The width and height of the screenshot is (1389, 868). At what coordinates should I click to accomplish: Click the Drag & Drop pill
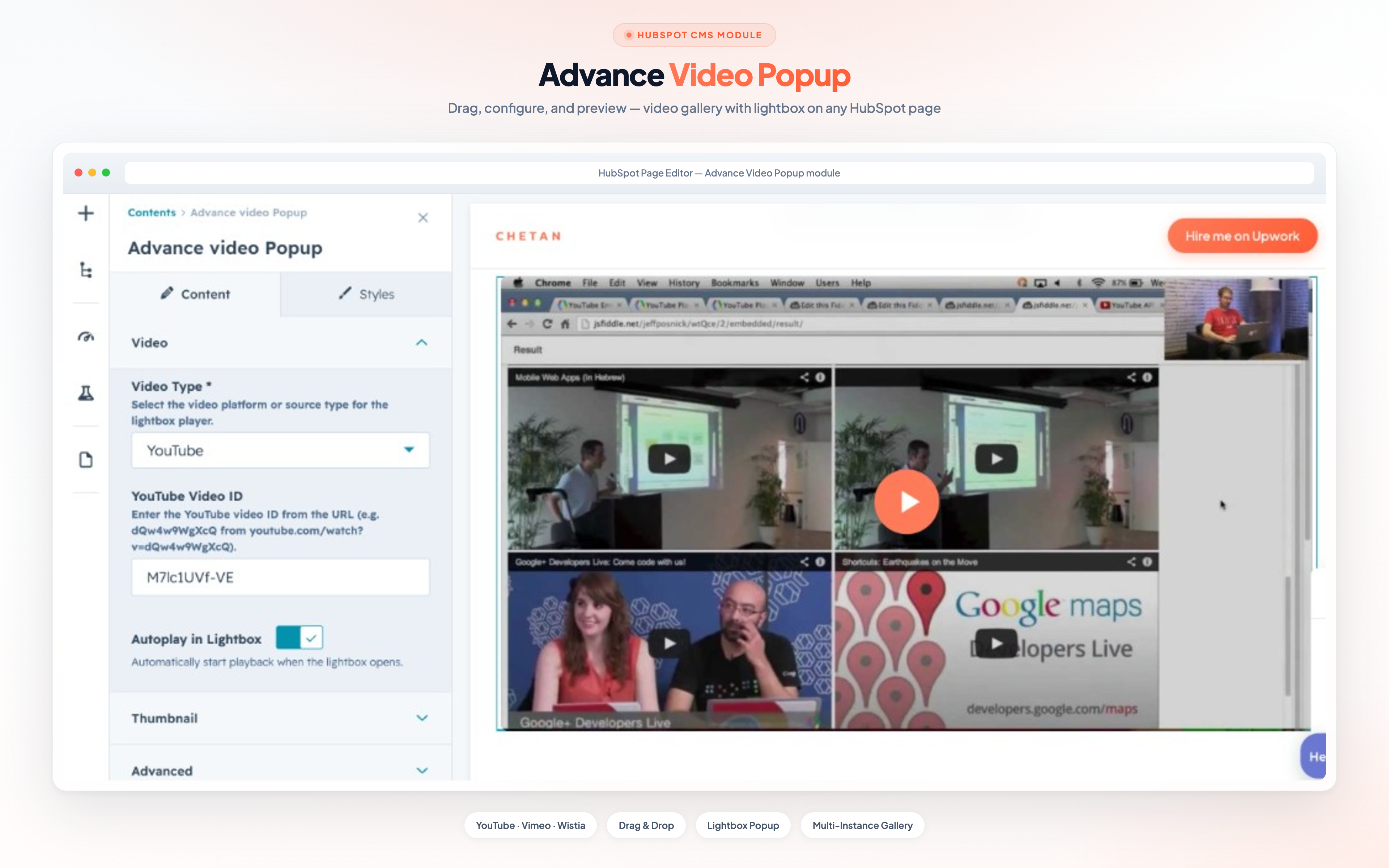click(646, 826)
